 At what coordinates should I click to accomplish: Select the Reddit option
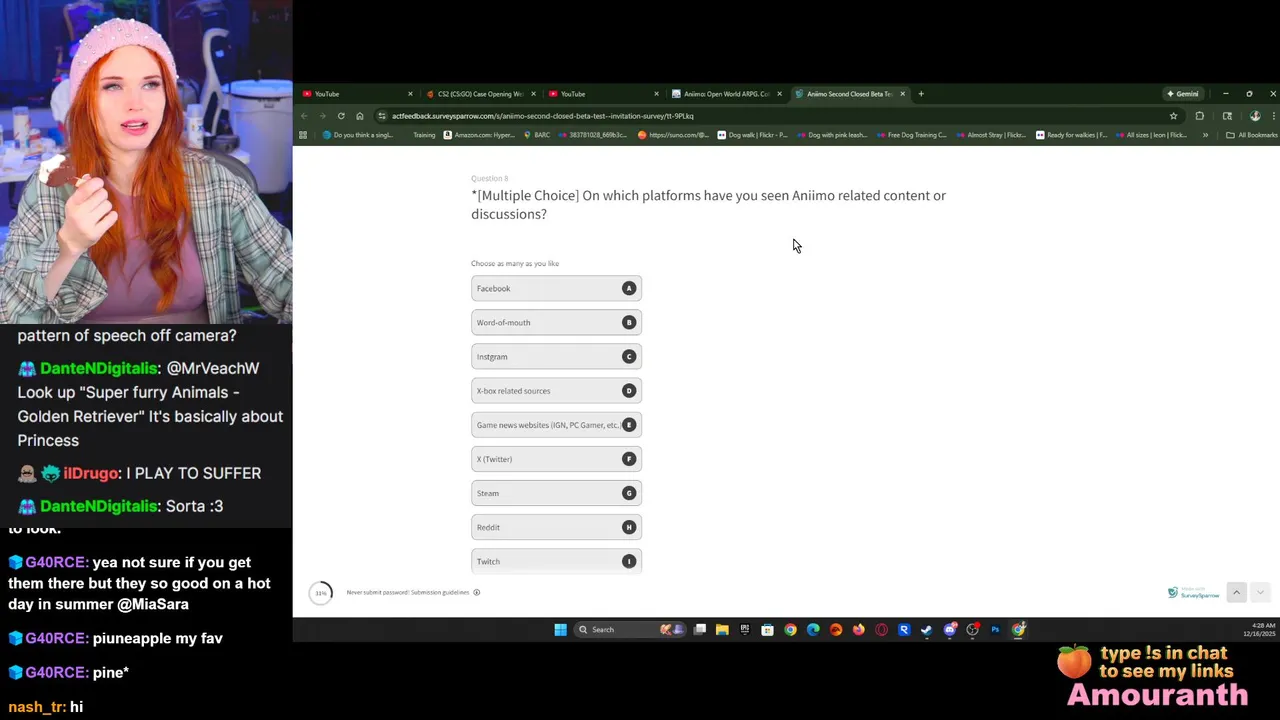tap(556, 527)
